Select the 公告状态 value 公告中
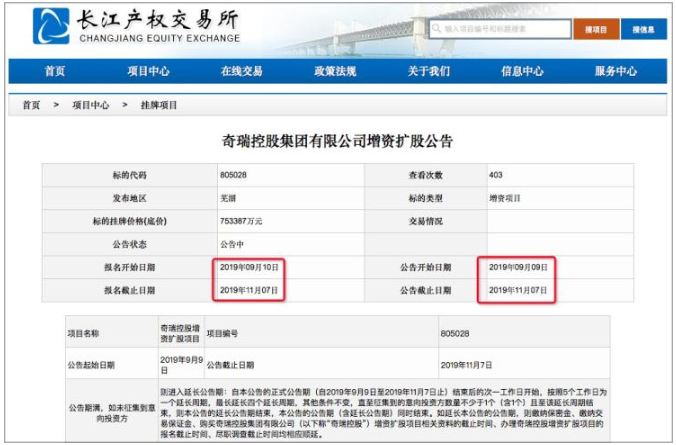676x445 pixels. pos(232,244)
